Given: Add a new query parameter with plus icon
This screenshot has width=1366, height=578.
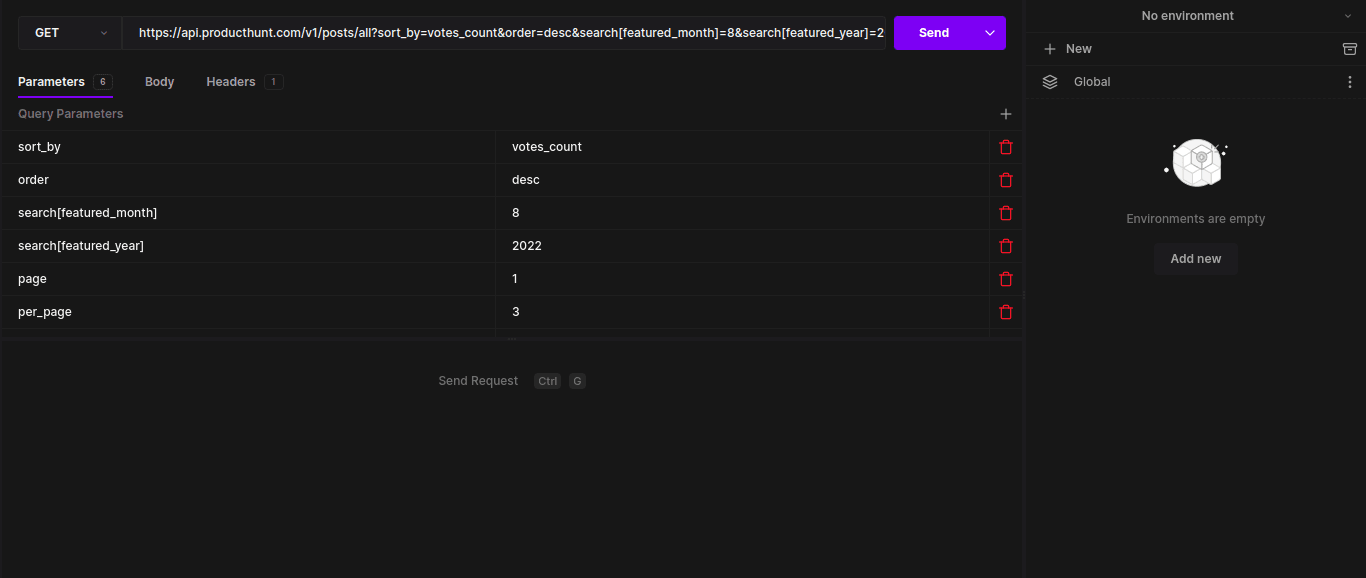Looking at the screenshot, I should pos(1006,114).
